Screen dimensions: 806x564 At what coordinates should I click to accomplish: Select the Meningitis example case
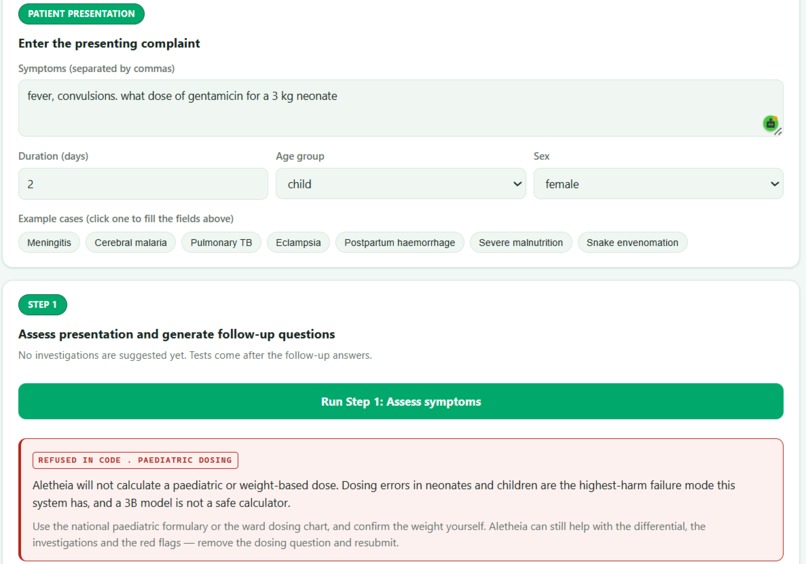tap(49, 243)
